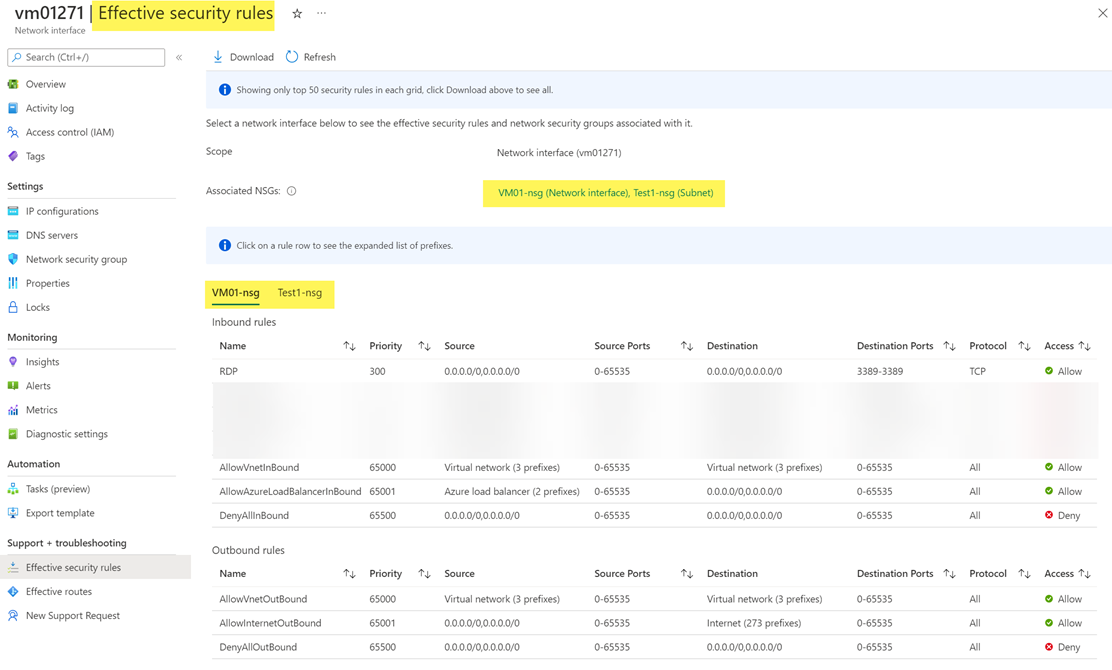Click the Tags icon
Image resolution: width=1112 pixels, height=670 pixels.
tap(13, 156)
